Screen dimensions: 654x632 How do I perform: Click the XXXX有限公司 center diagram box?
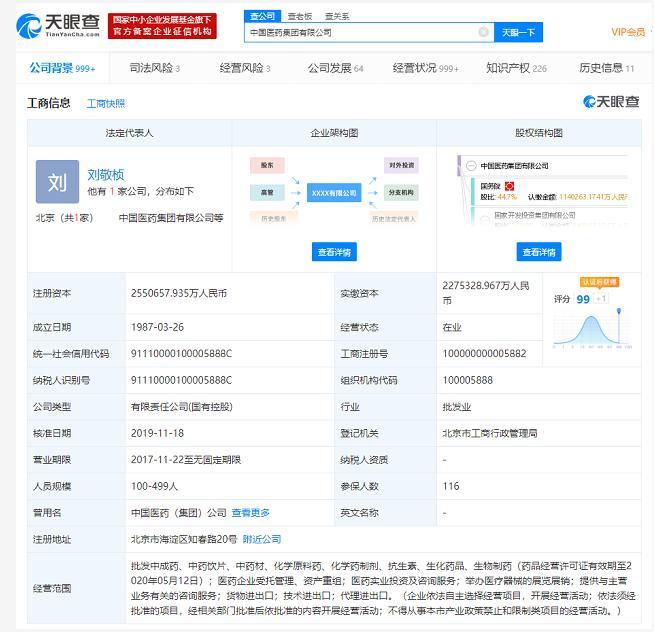[334, 193]
